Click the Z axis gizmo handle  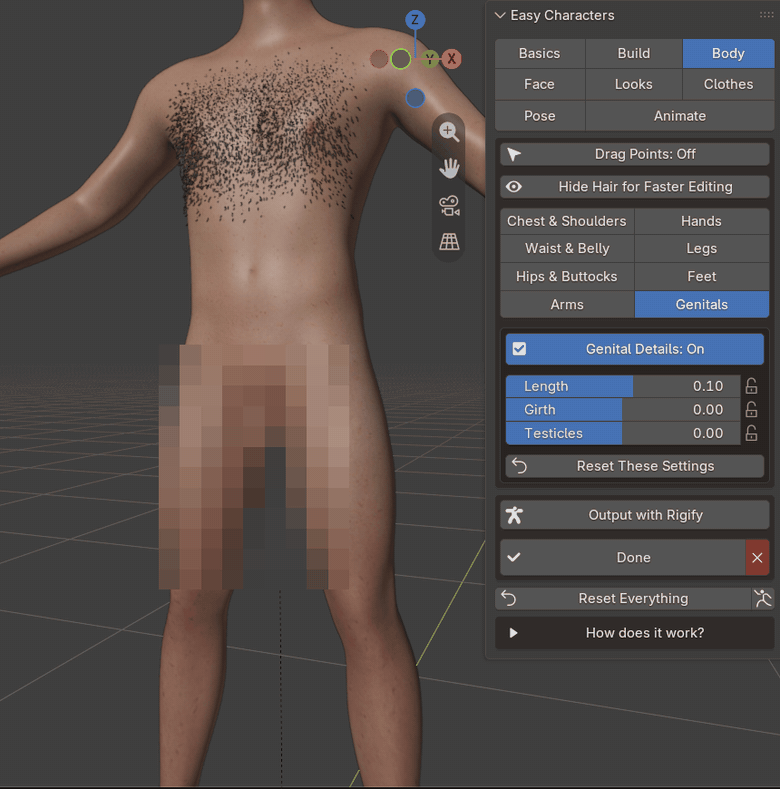click(x=415, y=20)
